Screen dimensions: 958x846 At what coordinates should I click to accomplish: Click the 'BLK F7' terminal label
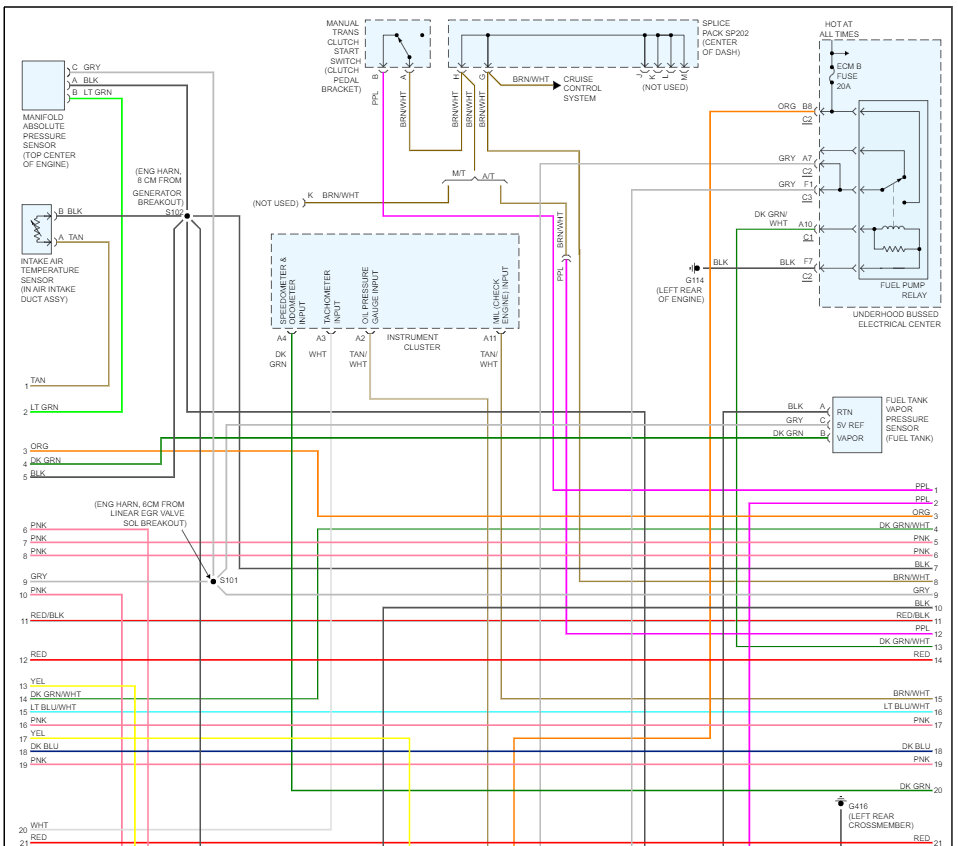tap(796, 262)
